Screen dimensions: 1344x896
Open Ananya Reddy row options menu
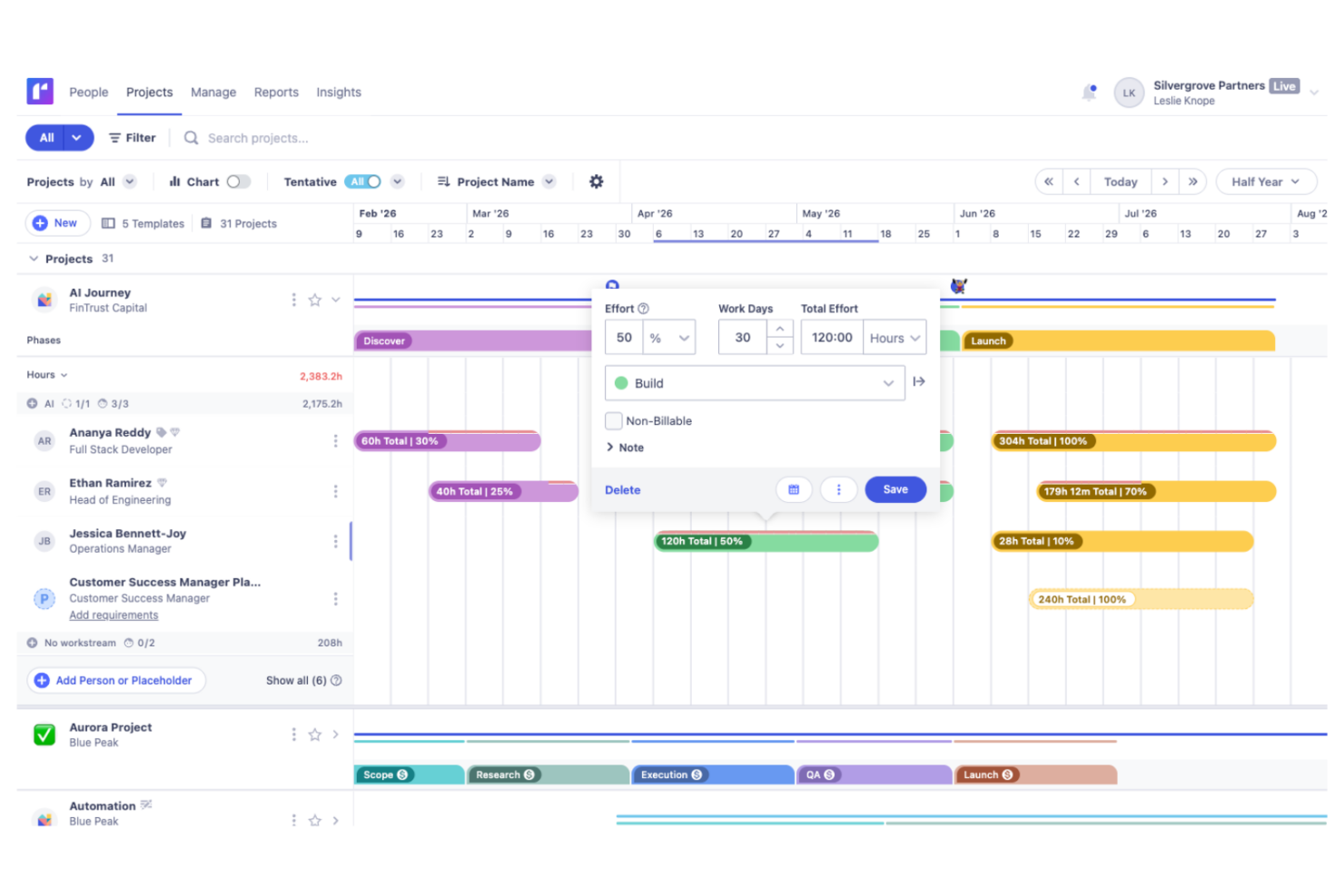335,441
